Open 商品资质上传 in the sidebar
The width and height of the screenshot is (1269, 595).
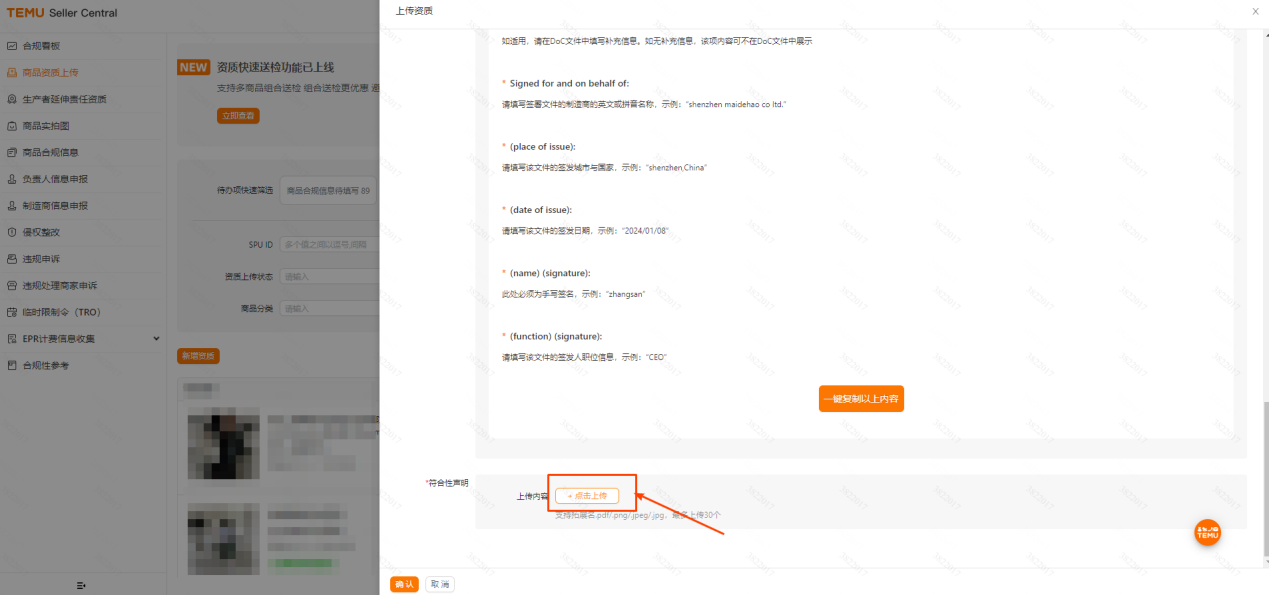tap(64, 72)
